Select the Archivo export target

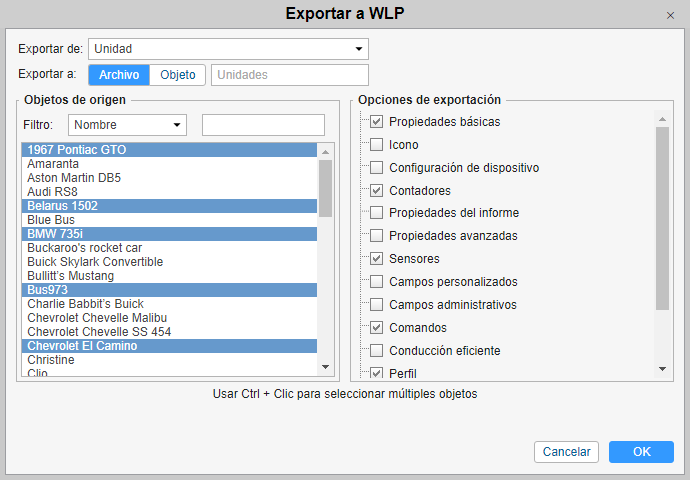coord(119,75)
